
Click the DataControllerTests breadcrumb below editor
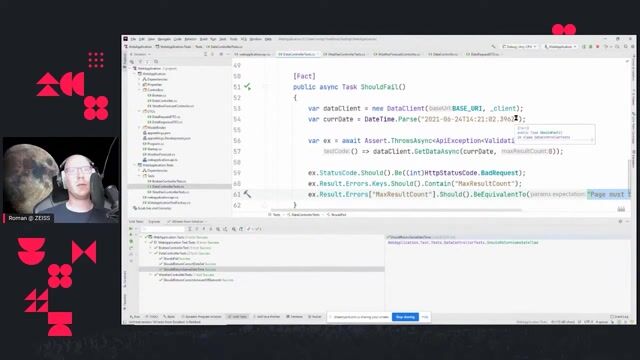pyautogui.click(x=304, y=215)
